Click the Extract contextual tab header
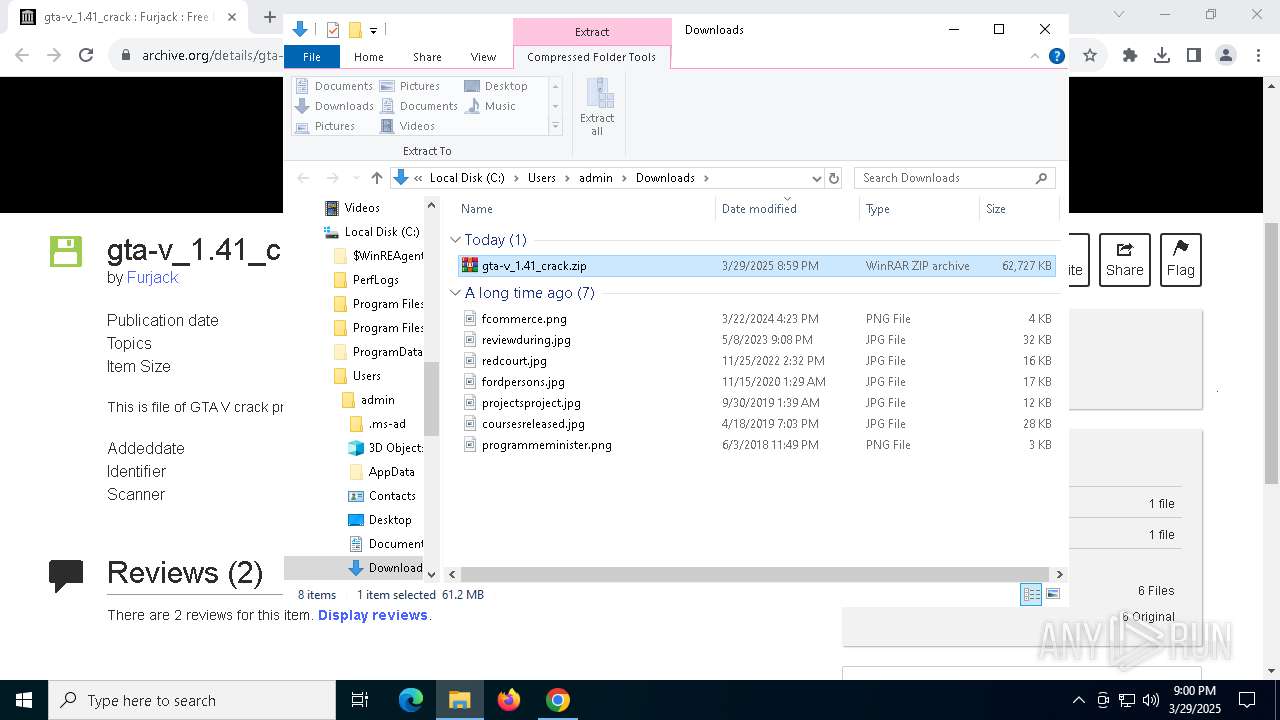Screen dimensions: 1280x720 click(x=592, y=31)
